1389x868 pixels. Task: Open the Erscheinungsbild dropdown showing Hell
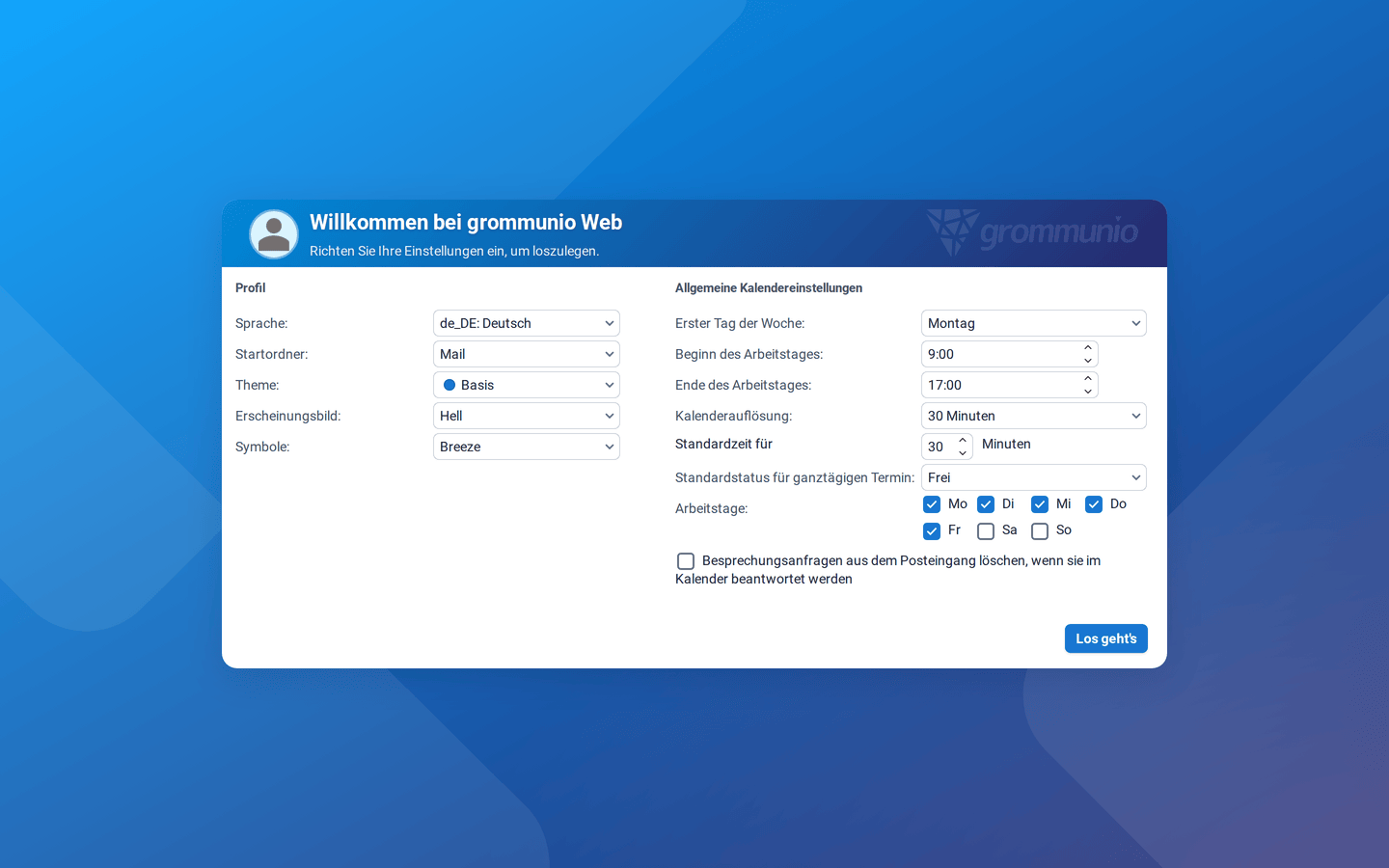tap(527, 416)
